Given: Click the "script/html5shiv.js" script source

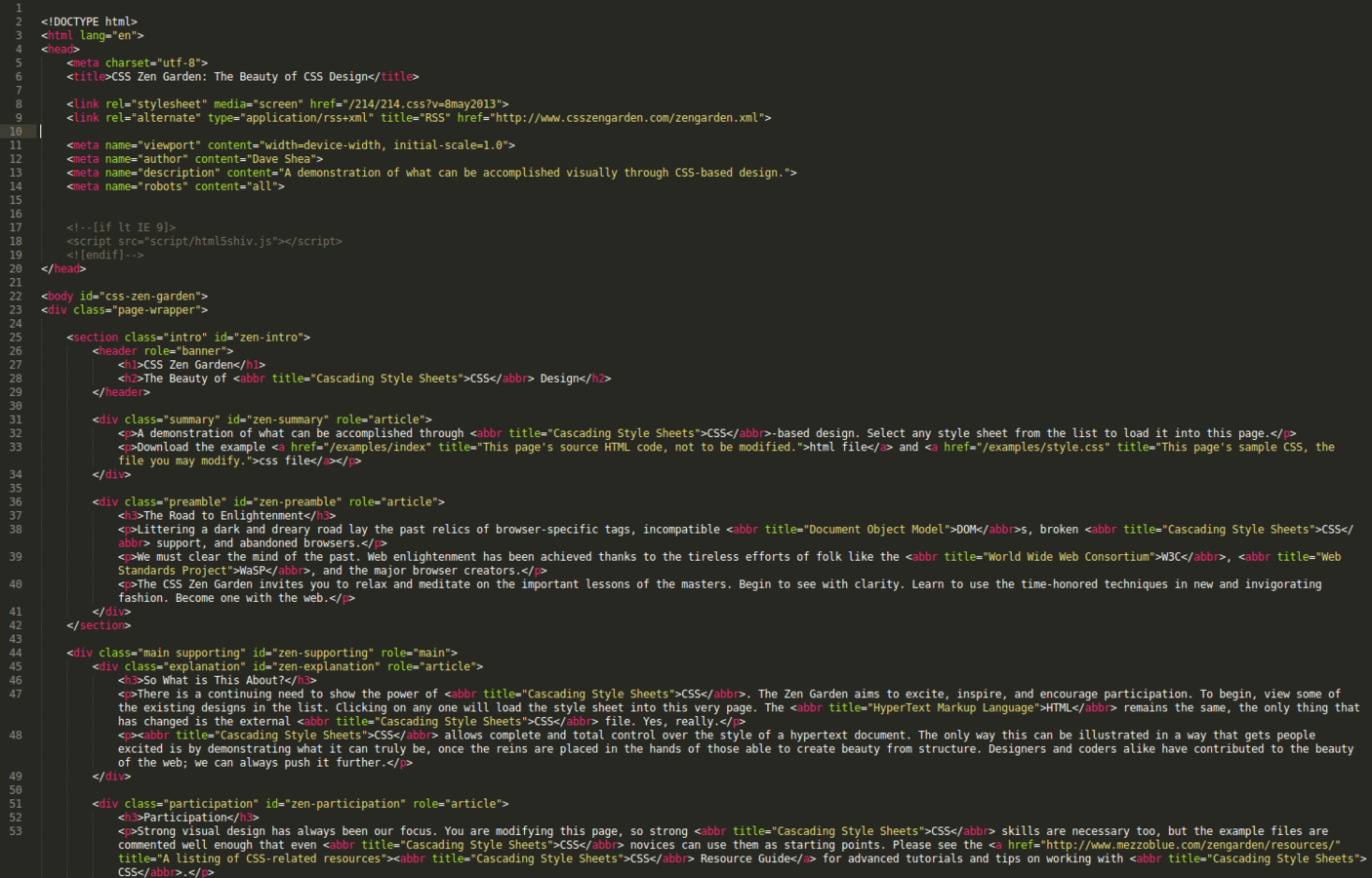Looking at the screenshot, I should tap(211, 241).
